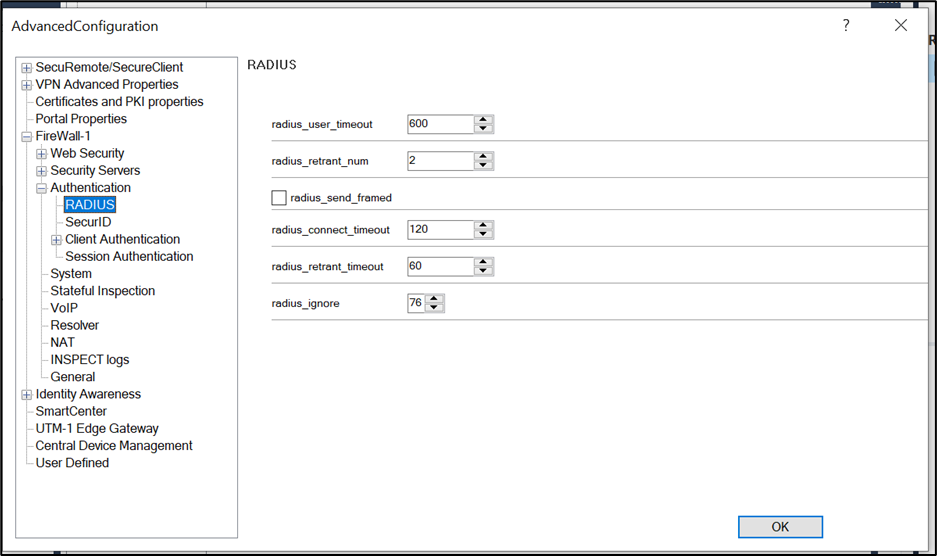Click the radius_user_timeout input field
937x556 pixels.
[440, 124]
